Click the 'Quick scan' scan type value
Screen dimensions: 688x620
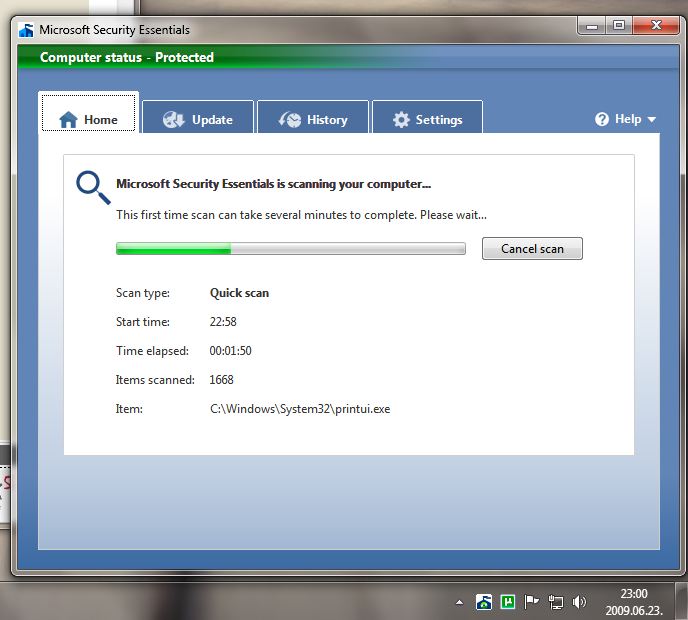239,293
